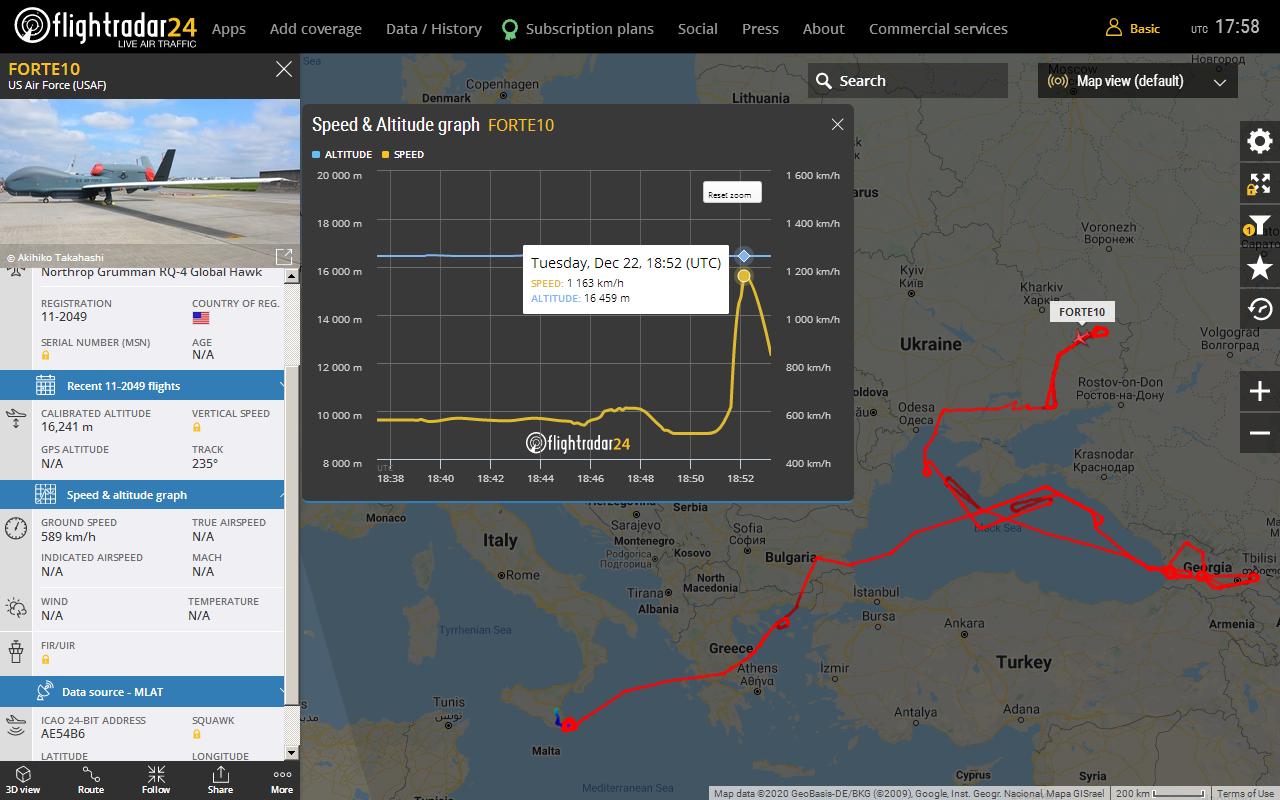The height and width of the screenshot is (800, 1280).
Task: Click registration value 11-2049
Action: (64, 317)
